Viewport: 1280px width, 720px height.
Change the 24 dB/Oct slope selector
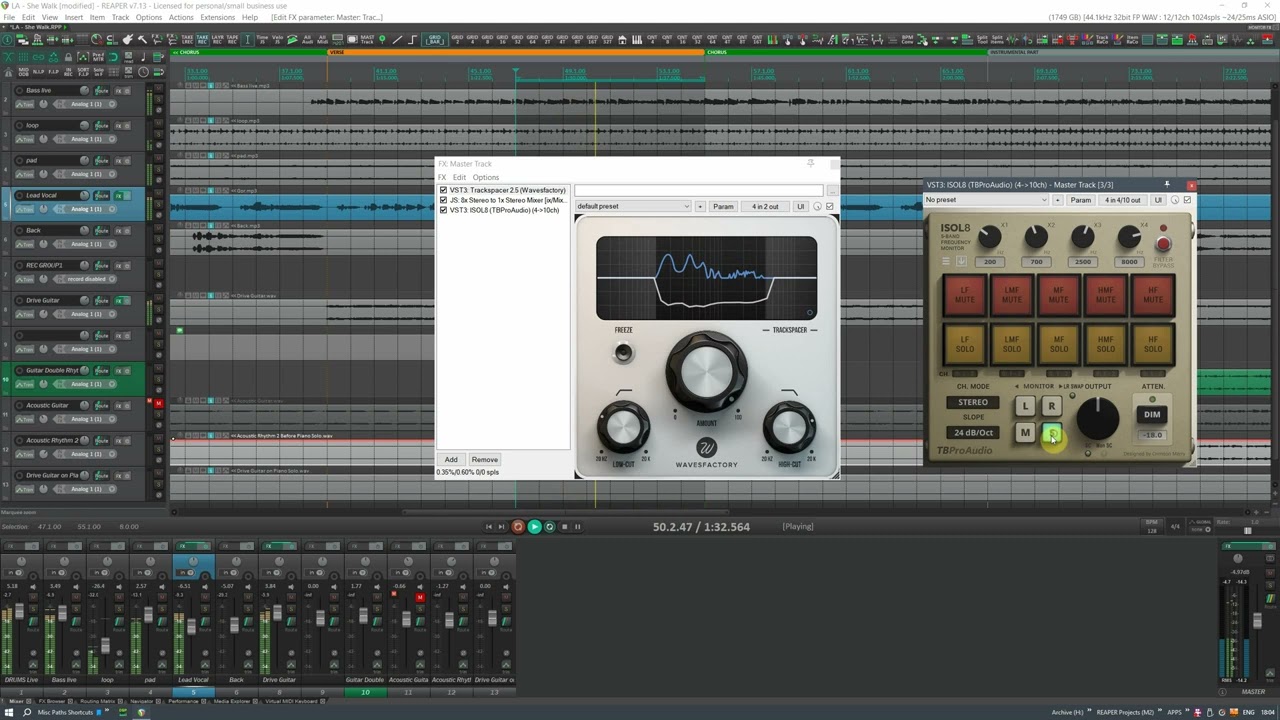point(973,432)
